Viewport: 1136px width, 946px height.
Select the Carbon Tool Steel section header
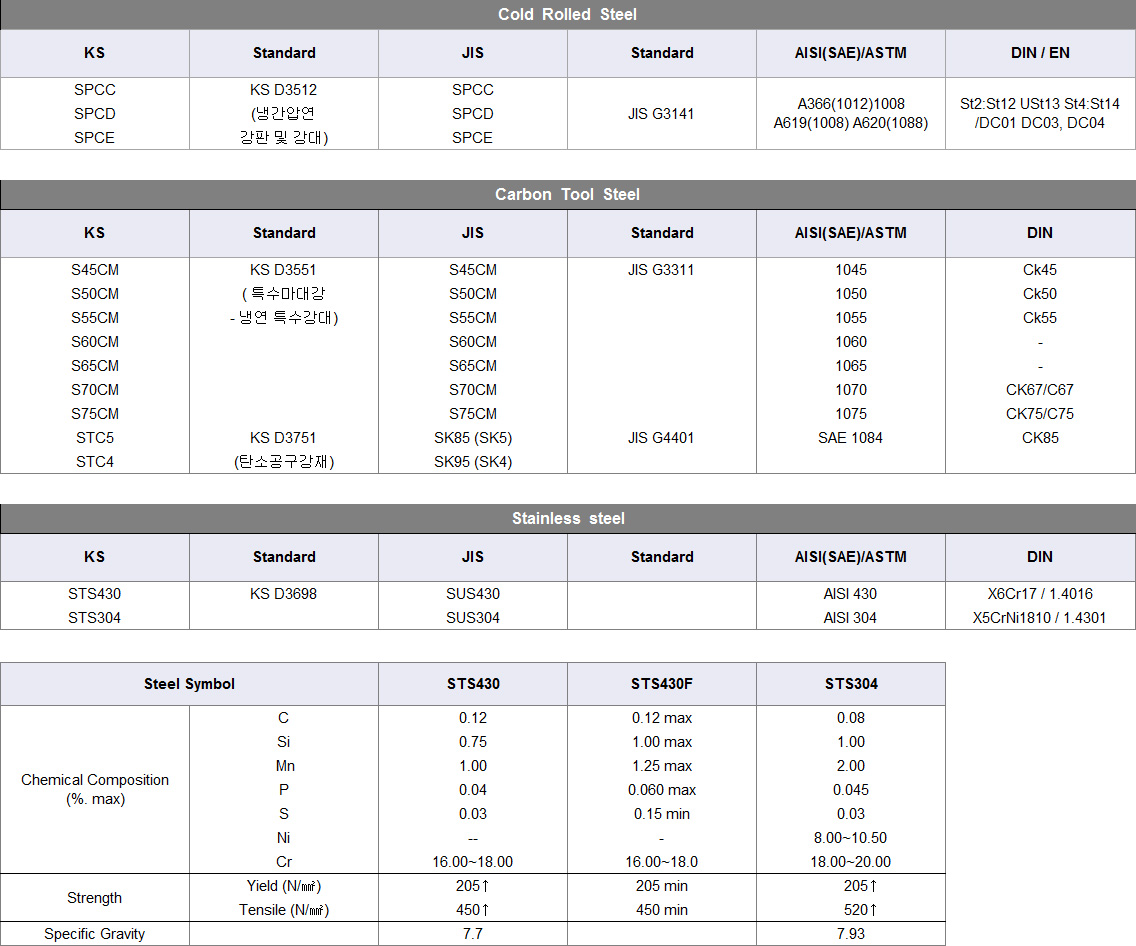click(567, 194)
